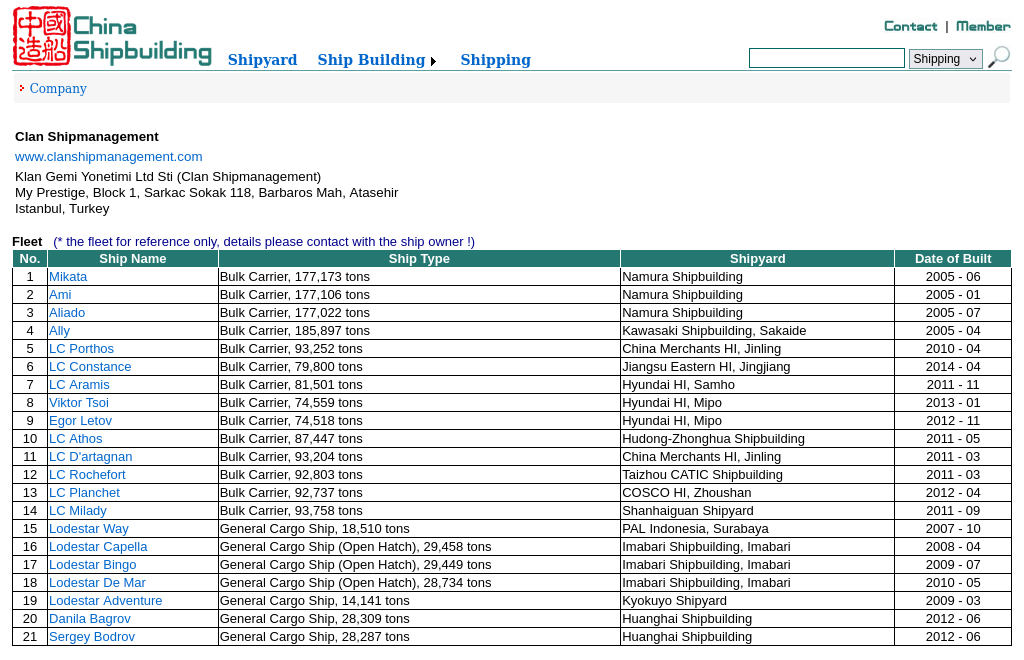Screen dimensions: 1024x660
Task: Click the China Shipbuilding logo
Action: click(x=112, y=37)
